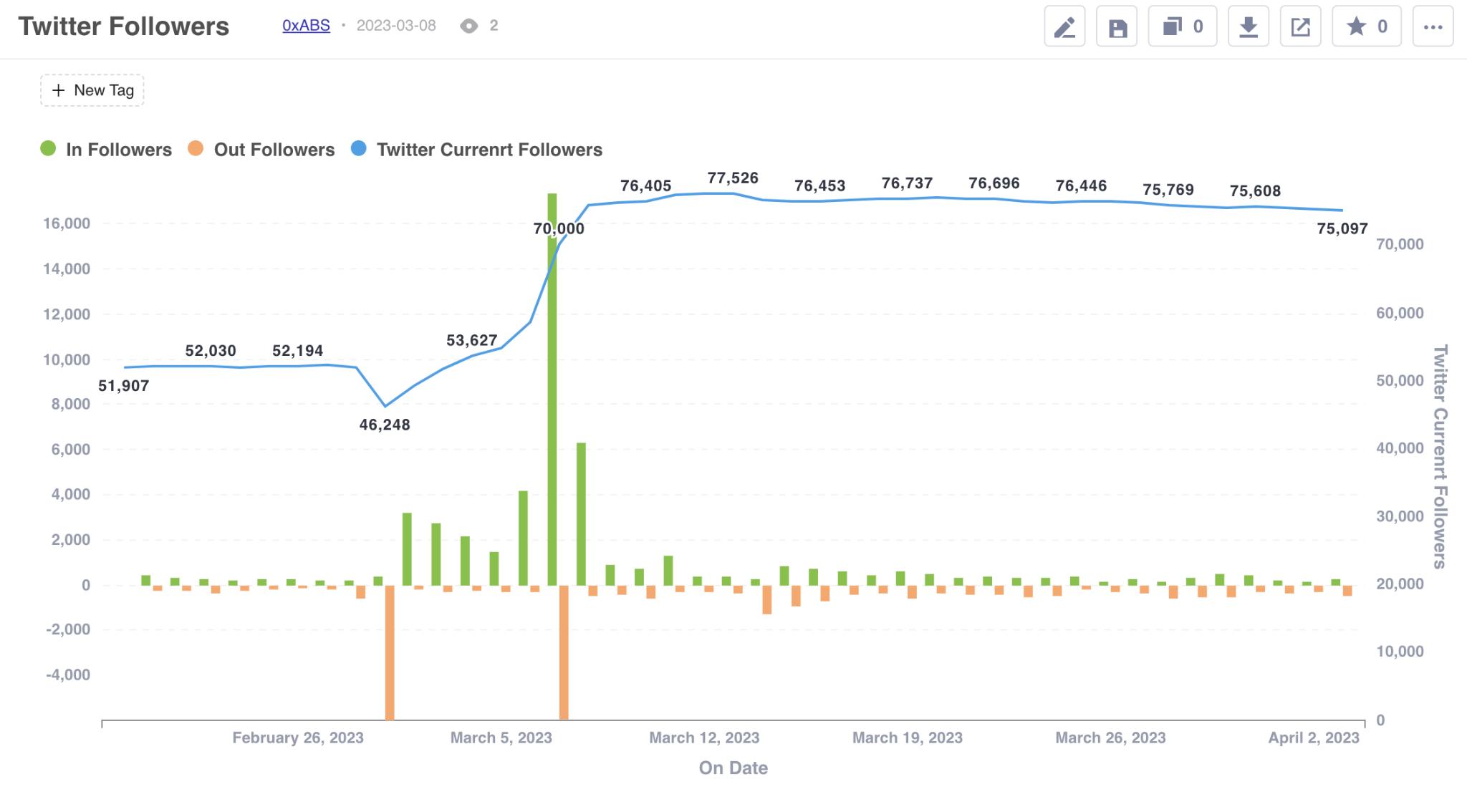Open the 0xABS author link

[x=306, y=26]
